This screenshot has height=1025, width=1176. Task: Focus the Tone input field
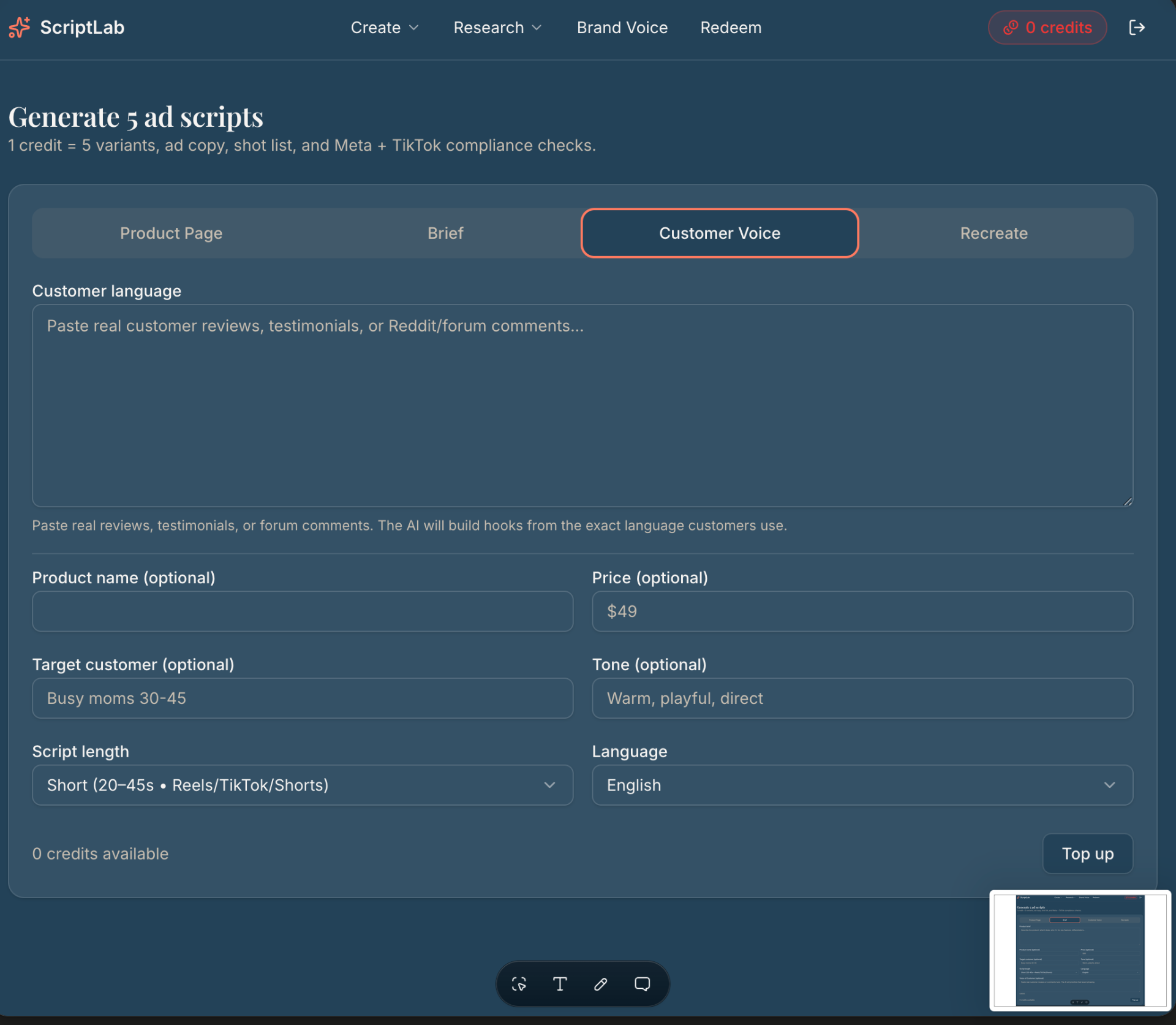(x=862, y=698)
